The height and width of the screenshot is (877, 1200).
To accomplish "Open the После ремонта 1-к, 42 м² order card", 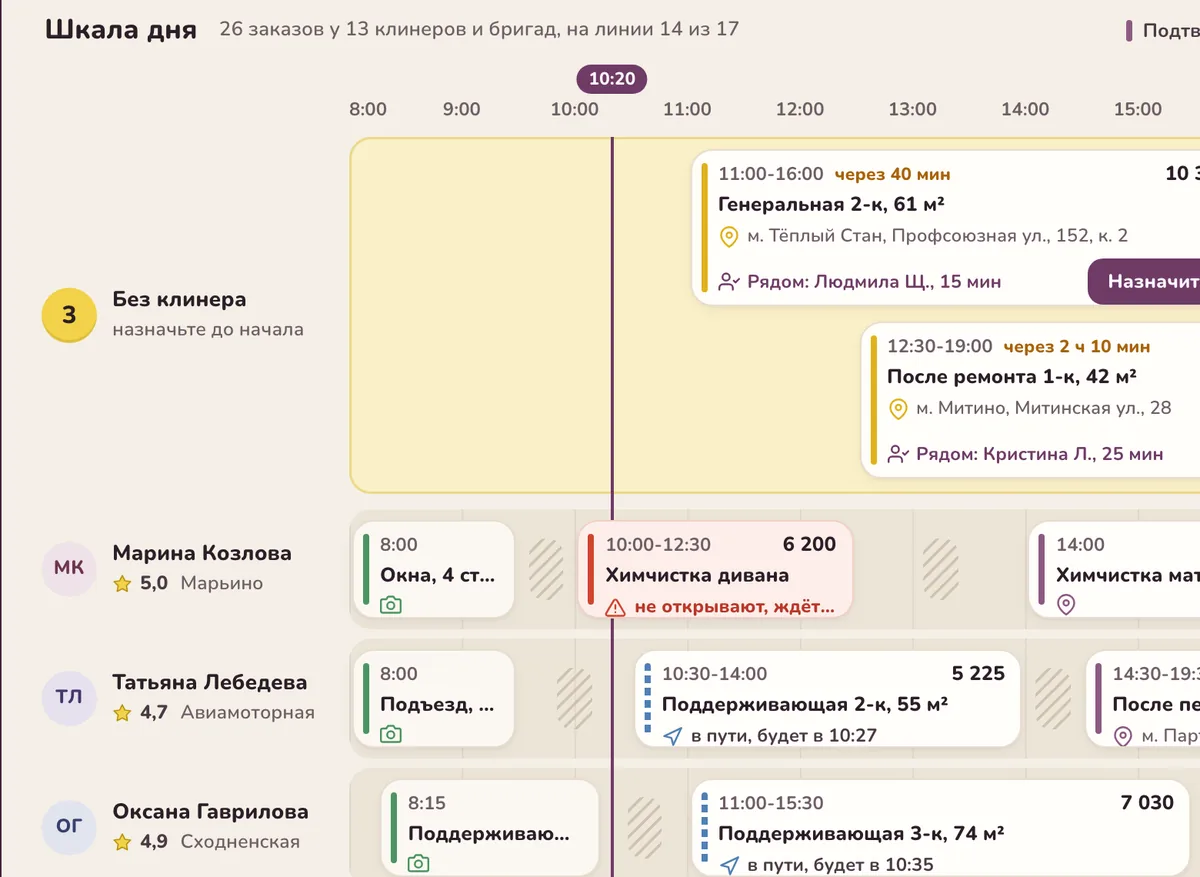I will [x=1030, y=400].
